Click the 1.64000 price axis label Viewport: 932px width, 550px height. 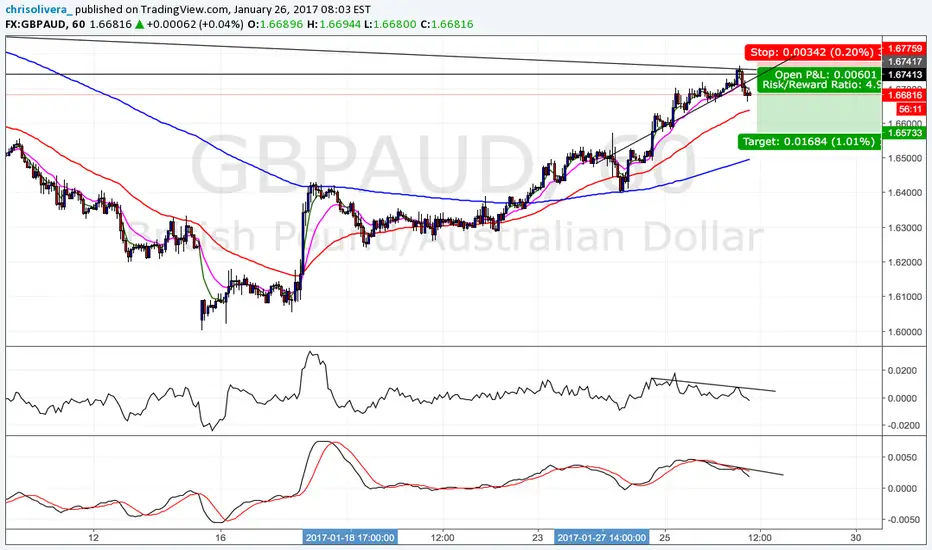[x=906, y=193]
